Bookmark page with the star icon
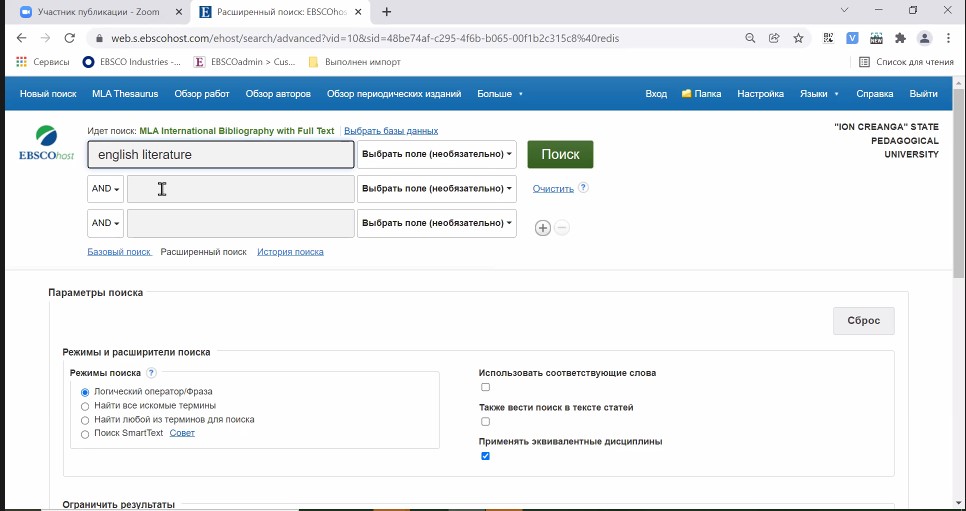The width and height of the screenshot is (966, 511). point(798,38)
